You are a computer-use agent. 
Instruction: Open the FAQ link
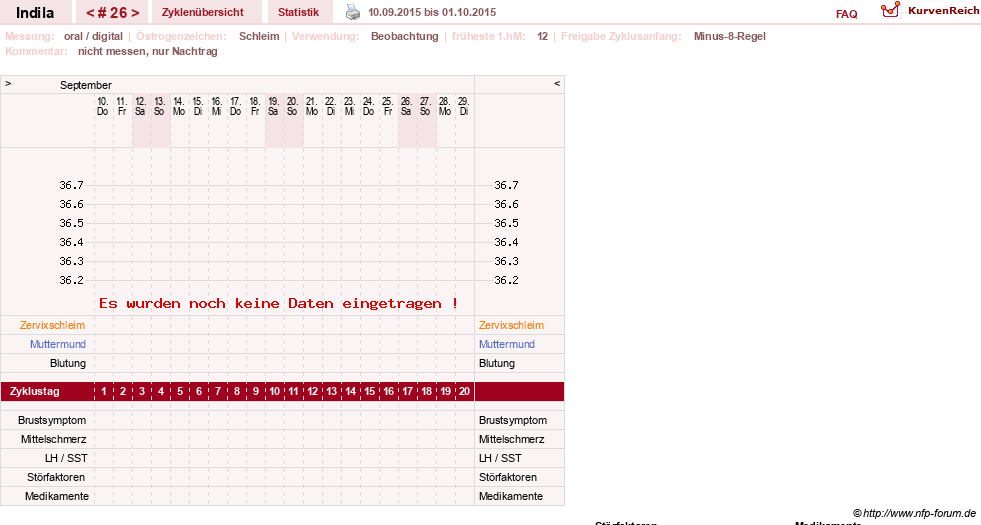click(846, 14)
